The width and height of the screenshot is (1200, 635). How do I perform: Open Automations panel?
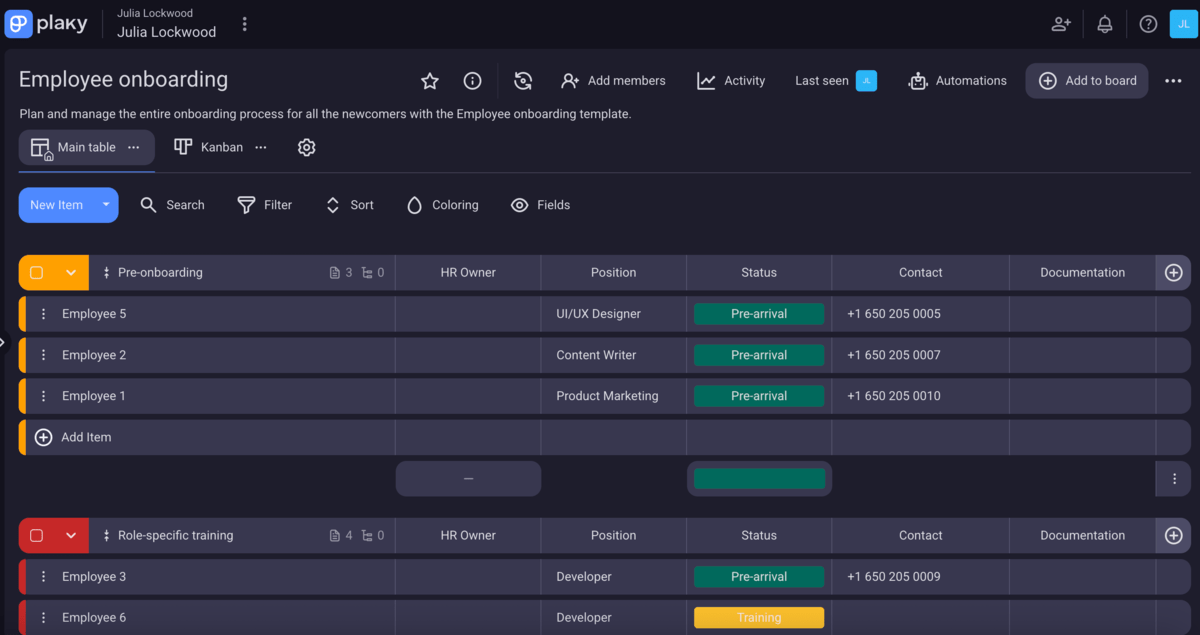click(x=957, y=81)
